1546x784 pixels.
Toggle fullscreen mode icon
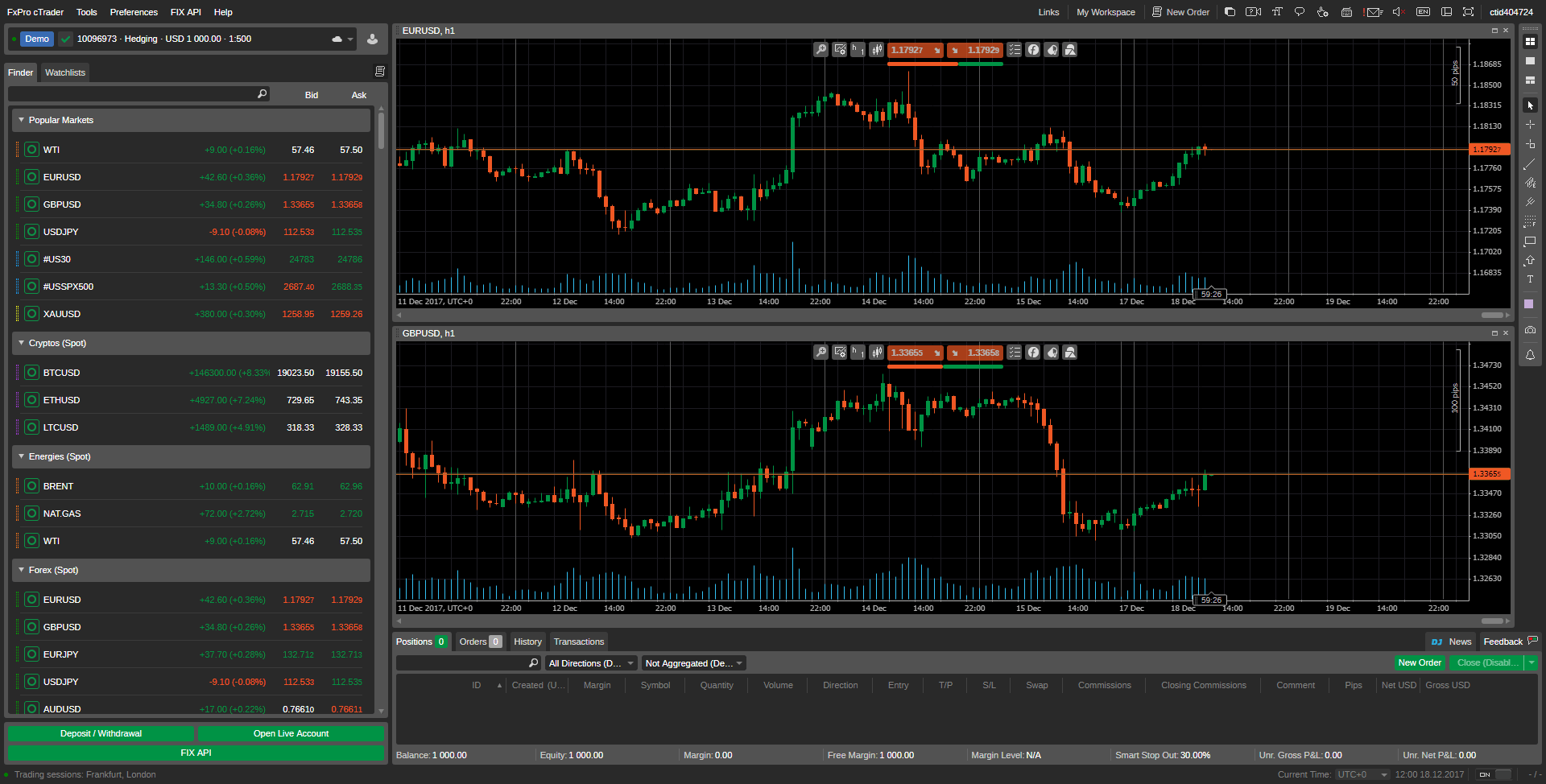tap(1468, 12)
